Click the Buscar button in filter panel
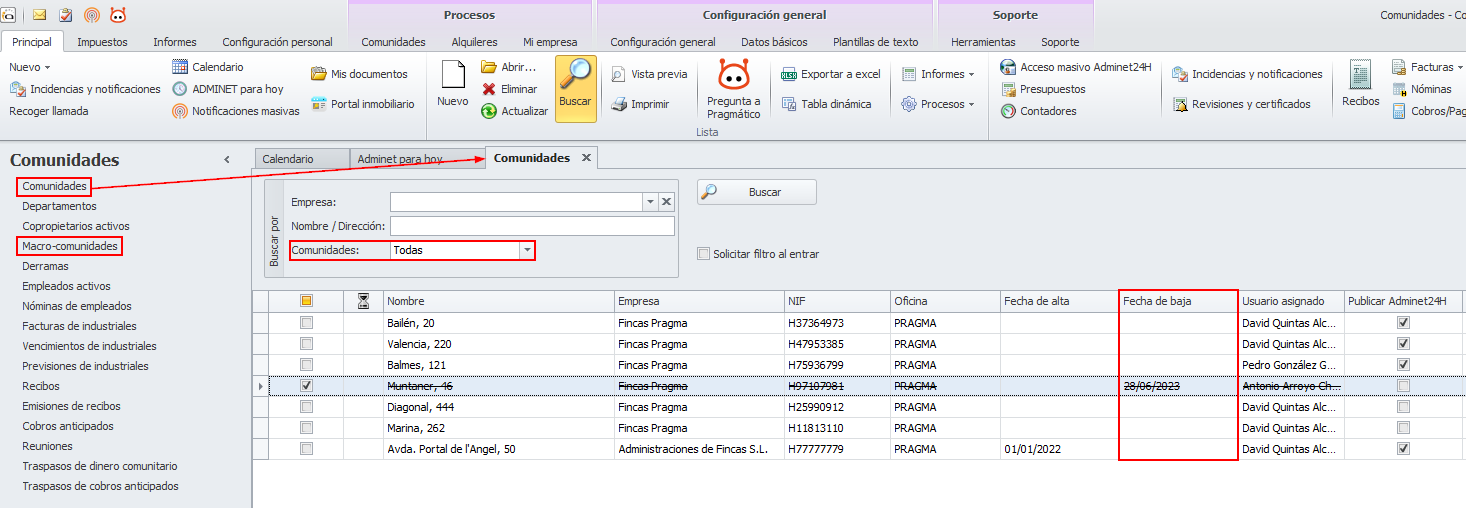This screenshot has width=1466, height=508. [757, 192]
